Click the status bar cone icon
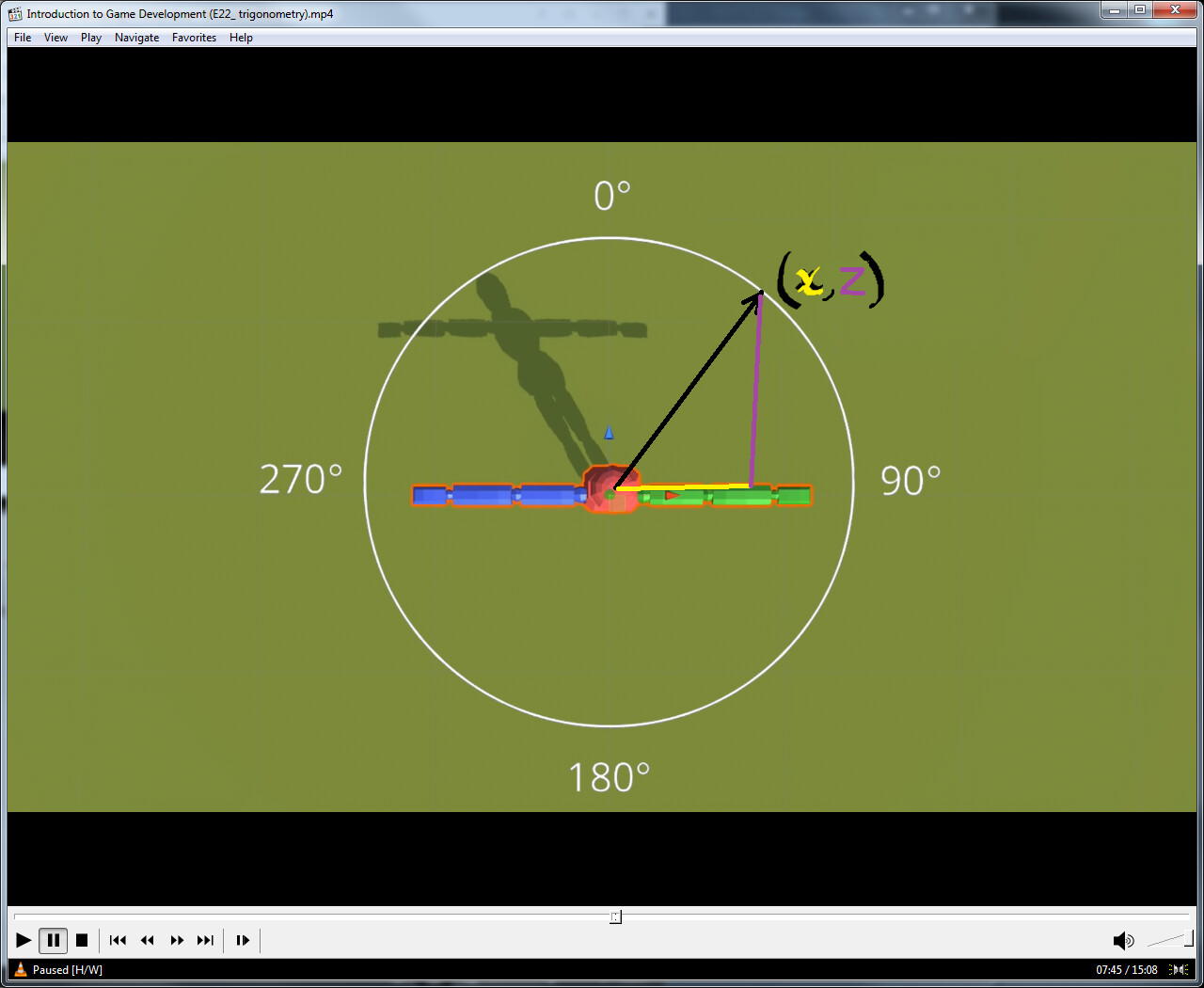Viewport: 1204px width, 988px height. pos(20,969)
